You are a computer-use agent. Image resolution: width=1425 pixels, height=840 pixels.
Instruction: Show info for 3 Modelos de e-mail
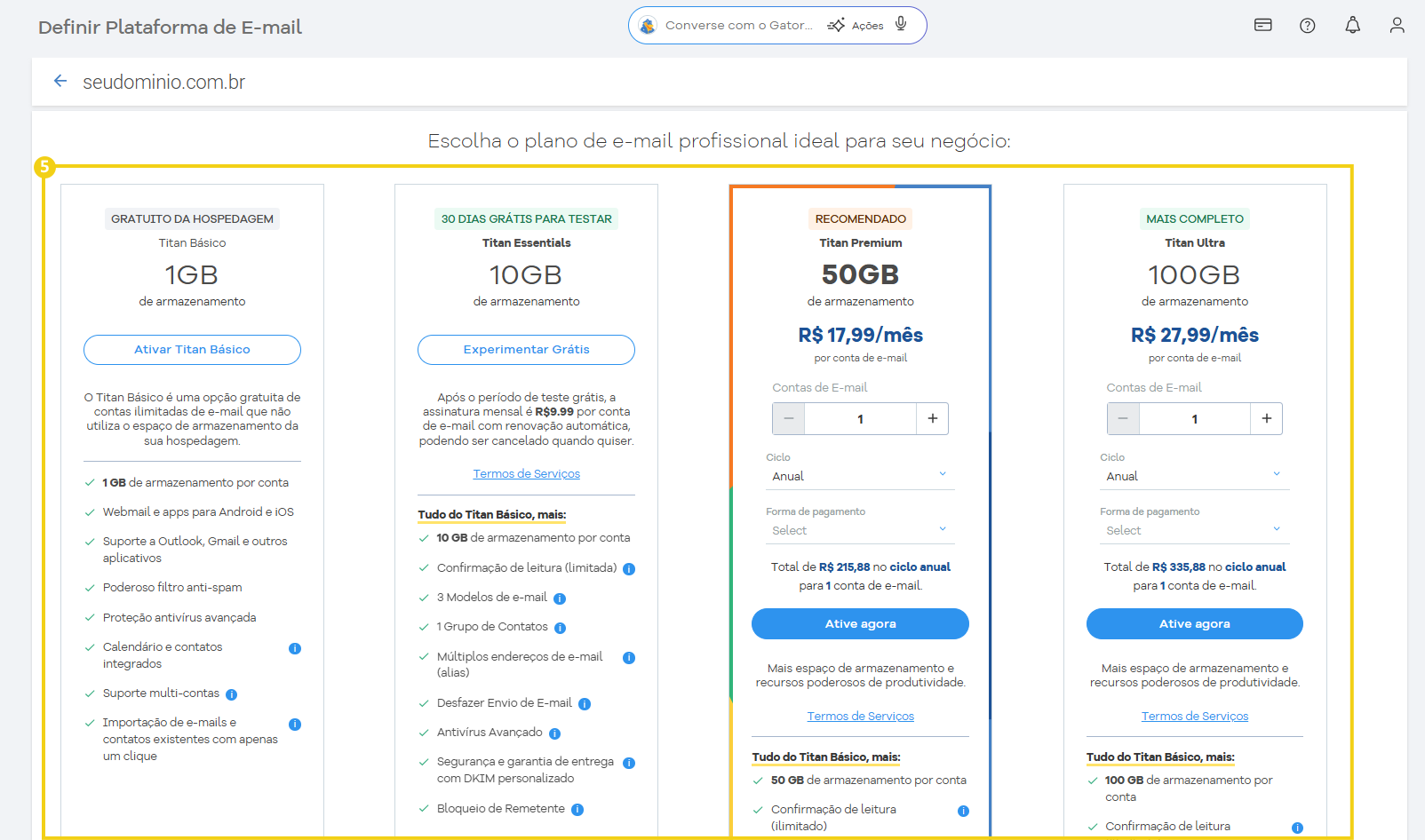click(x=560, y=598)
